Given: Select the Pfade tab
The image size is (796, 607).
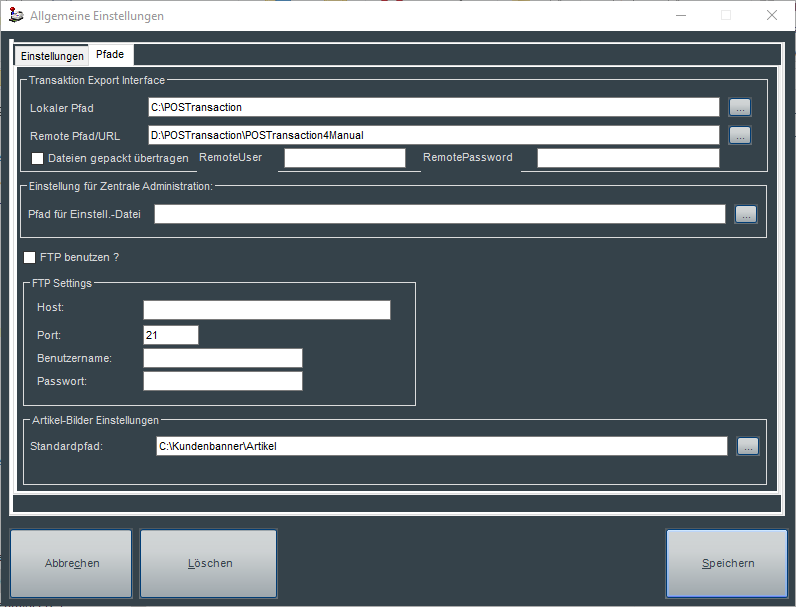Looking at the screenshot, I should (110, 55).
